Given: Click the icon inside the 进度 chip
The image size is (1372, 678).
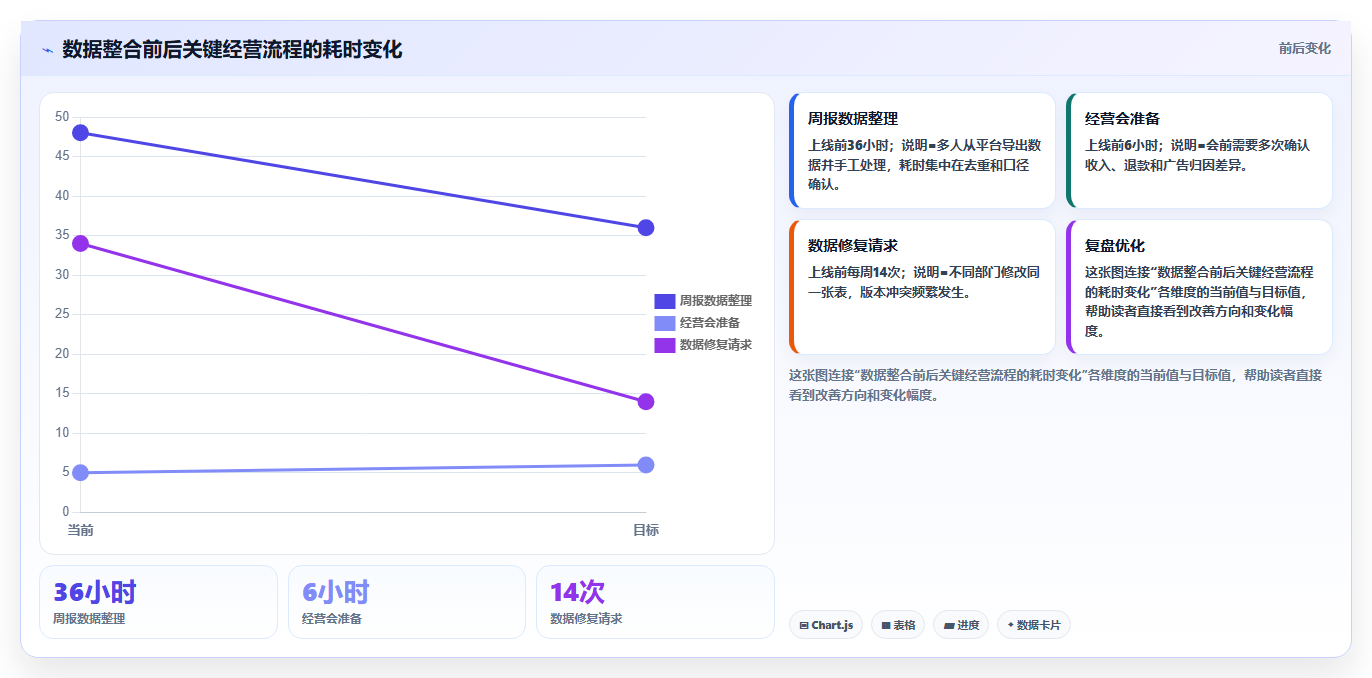Looking at the screenshot, I should [949, 626].
